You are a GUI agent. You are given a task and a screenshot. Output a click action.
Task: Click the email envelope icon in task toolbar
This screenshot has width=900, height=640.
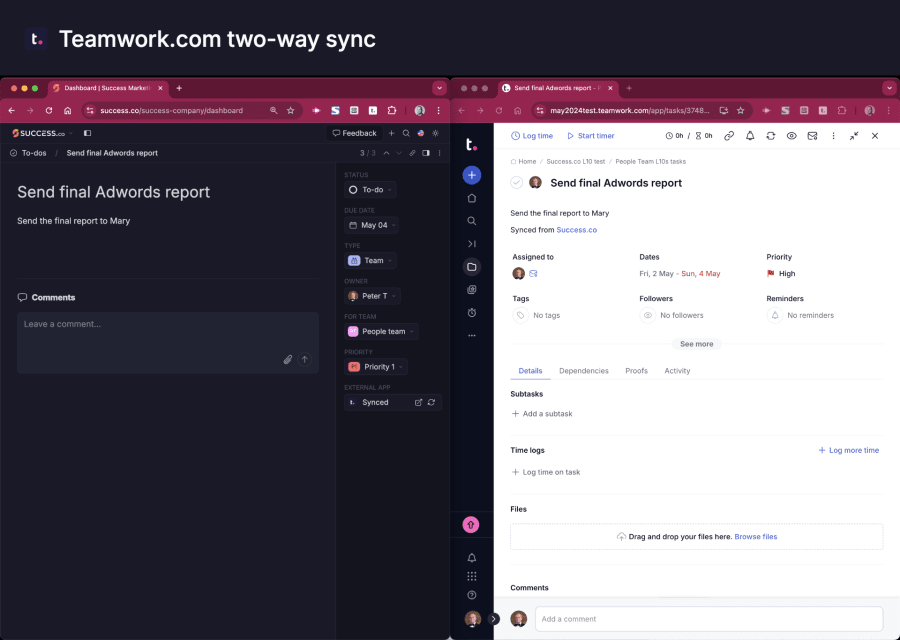point(812,136)
